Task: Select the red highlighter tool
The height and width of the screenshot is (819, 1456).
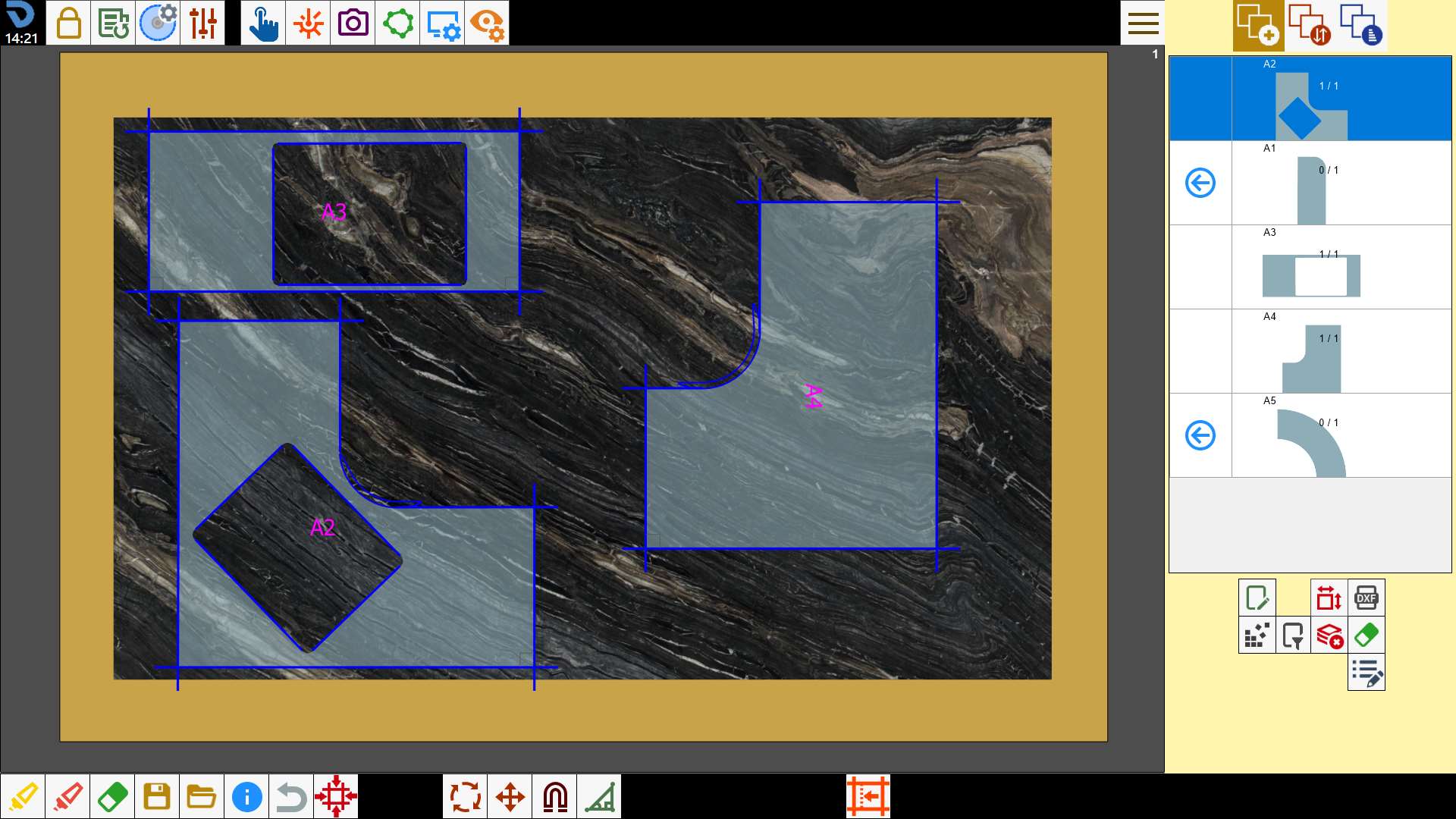Action: point(67,796)
